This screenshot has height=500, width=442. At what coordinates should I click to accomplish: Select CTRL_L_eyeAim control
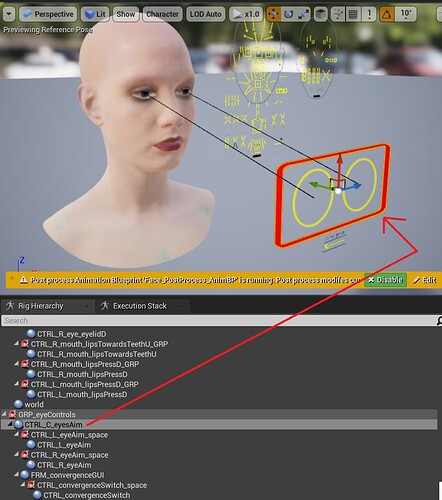[64, 445]
